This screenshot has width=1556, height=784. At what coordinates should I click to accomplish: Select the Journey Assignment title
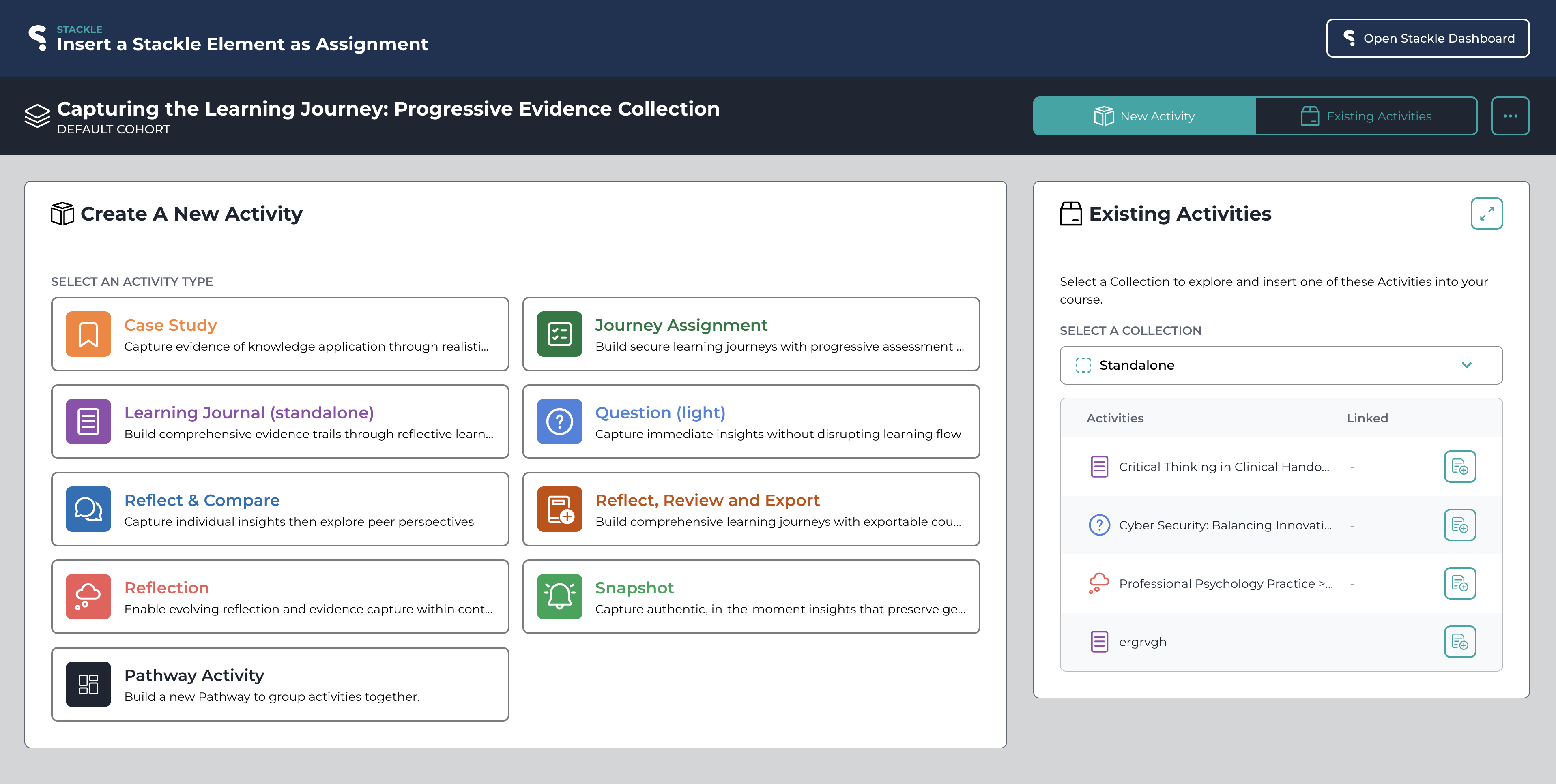tap(681, 325)
